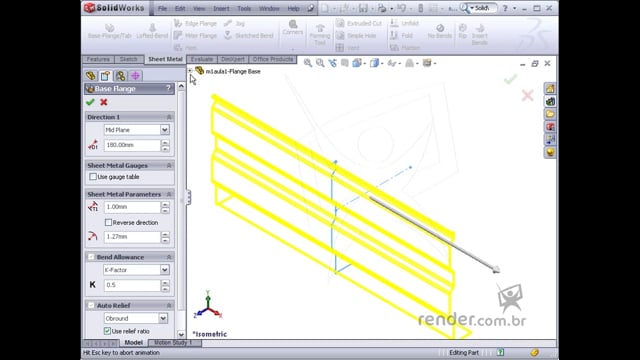Open Base Flange help question mark

tap(168, 89)
